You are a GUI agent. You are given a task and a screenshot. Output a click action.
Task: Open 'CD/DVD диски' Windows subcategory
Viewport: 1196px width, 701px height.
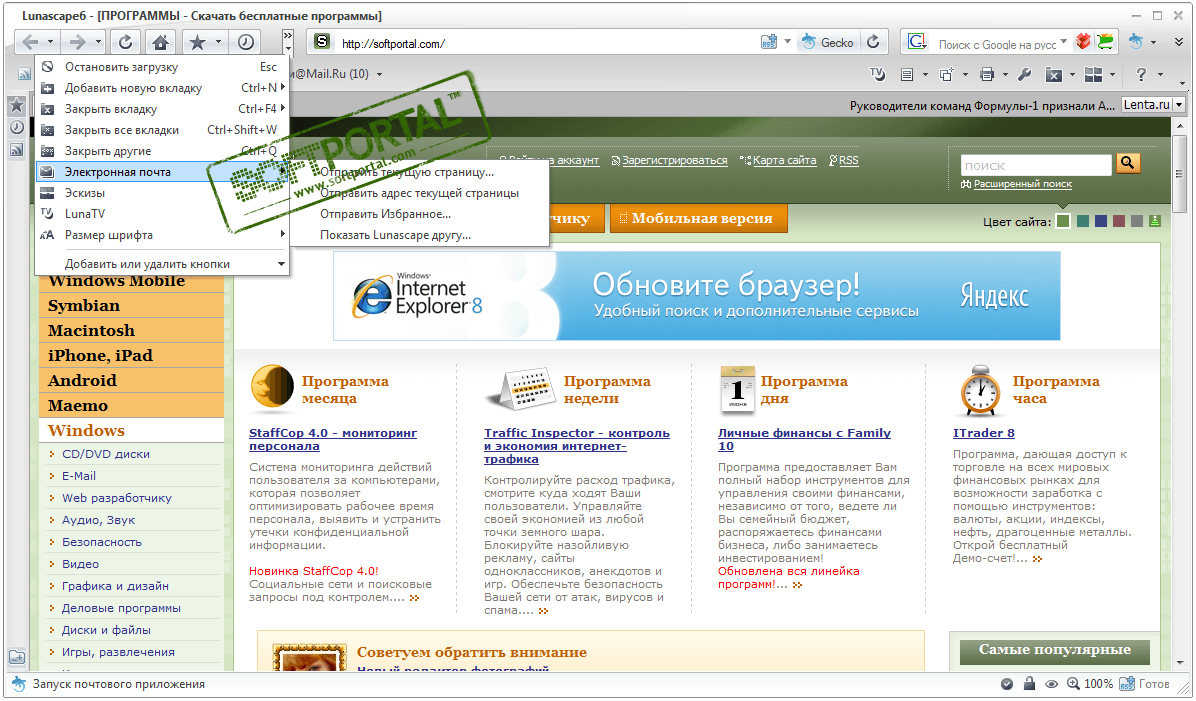click(106, 454)
